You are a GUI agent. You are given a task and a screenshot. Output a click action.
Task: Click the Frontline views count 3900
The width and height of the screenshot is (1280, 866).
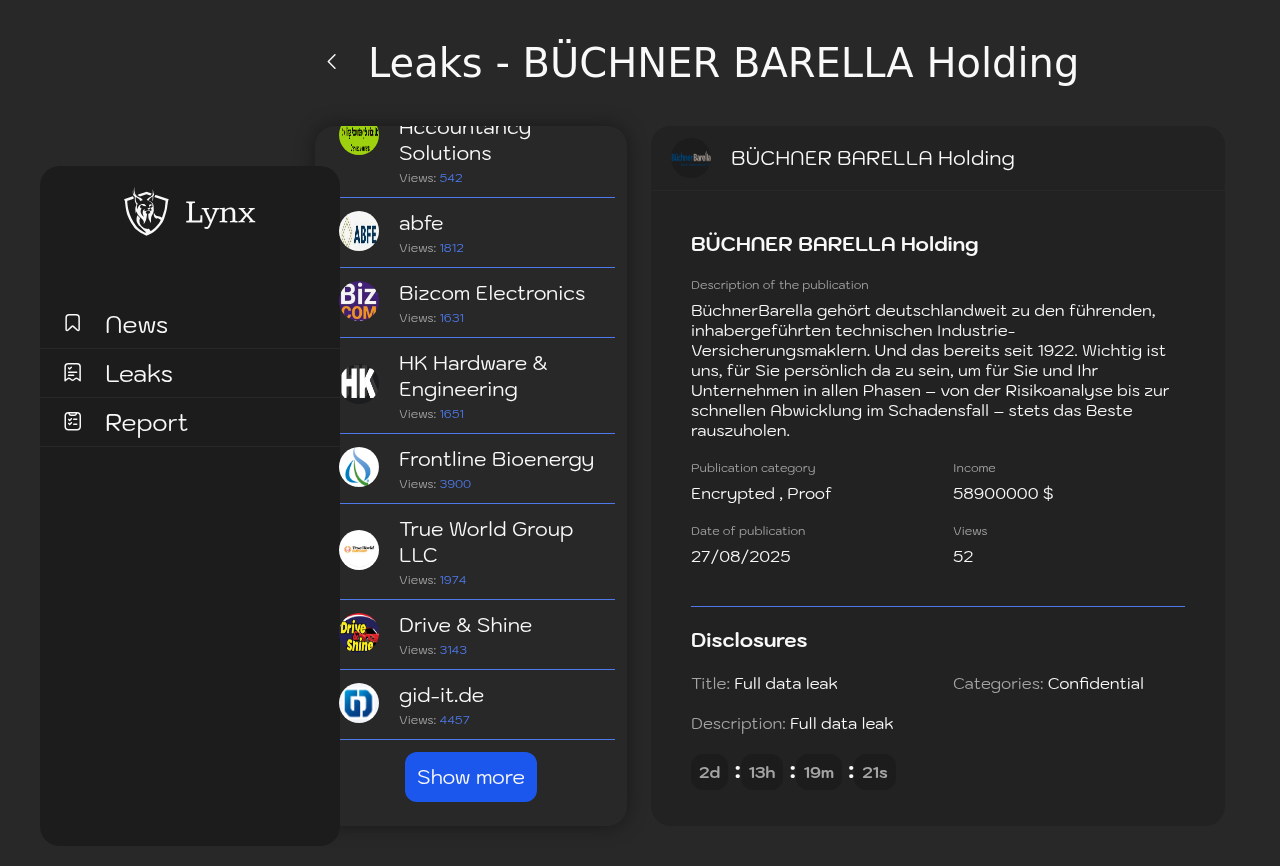[455, 484]
